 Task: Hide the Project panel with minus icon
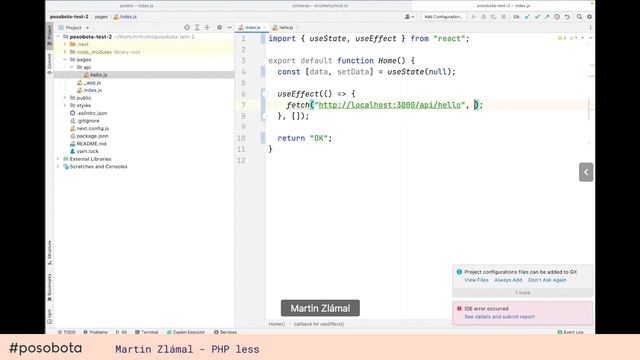(229, 27)
